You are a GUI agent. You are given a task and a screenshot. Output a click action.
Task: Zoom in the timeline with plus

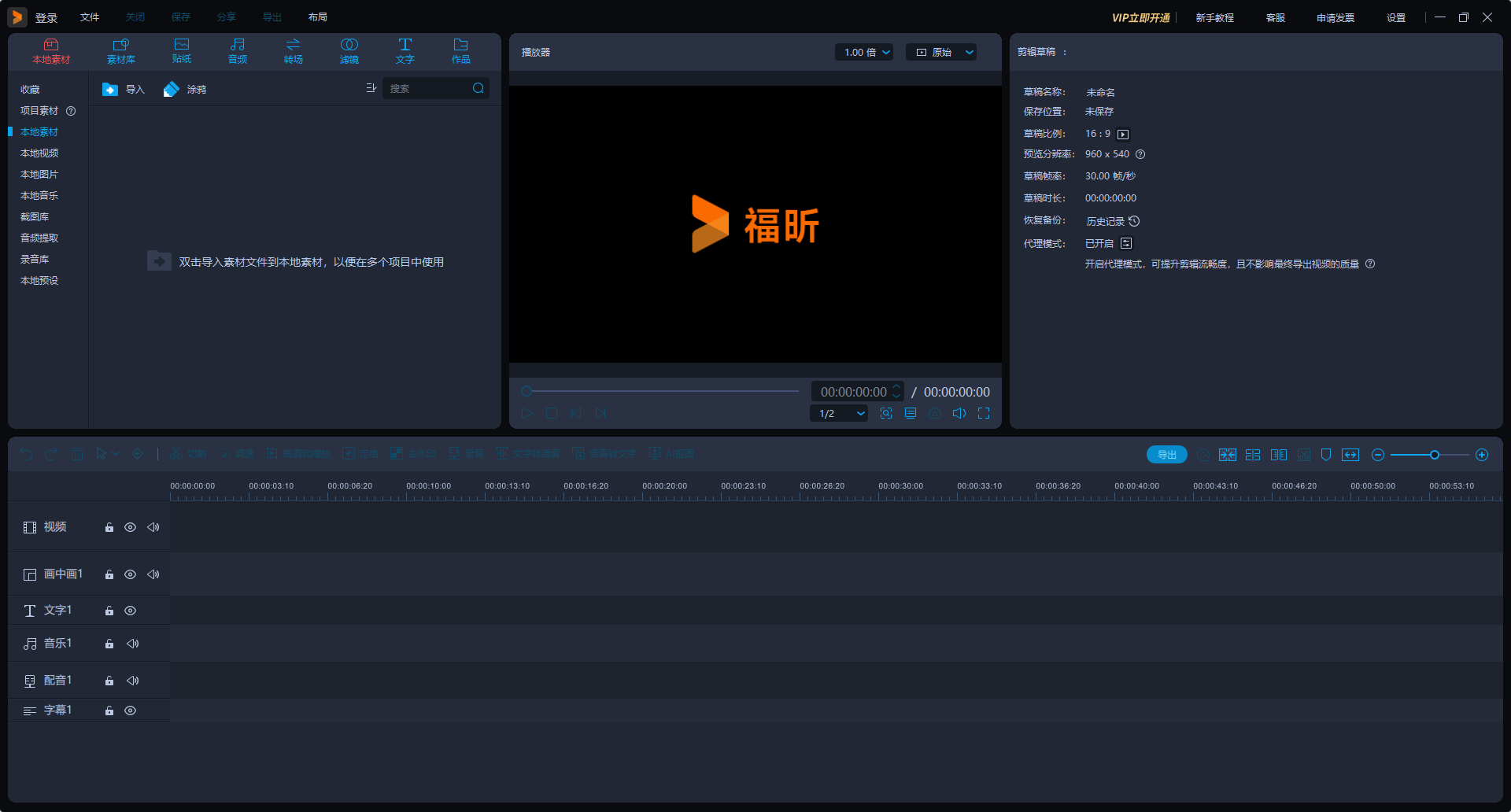point(1482,455)
